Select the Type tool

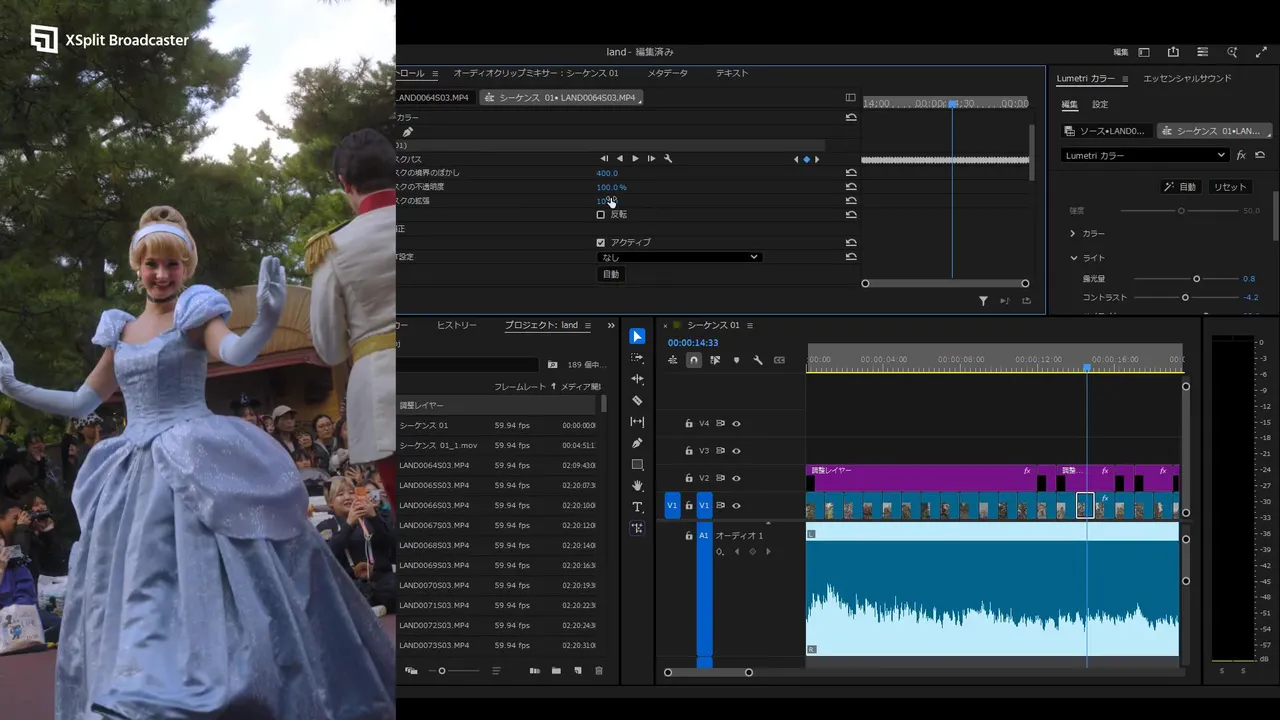pos(637,507)
